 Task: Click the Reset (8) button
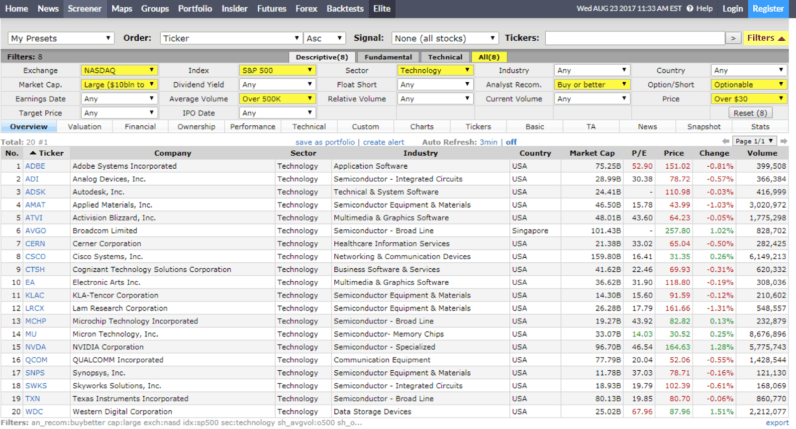click(750, 113)
